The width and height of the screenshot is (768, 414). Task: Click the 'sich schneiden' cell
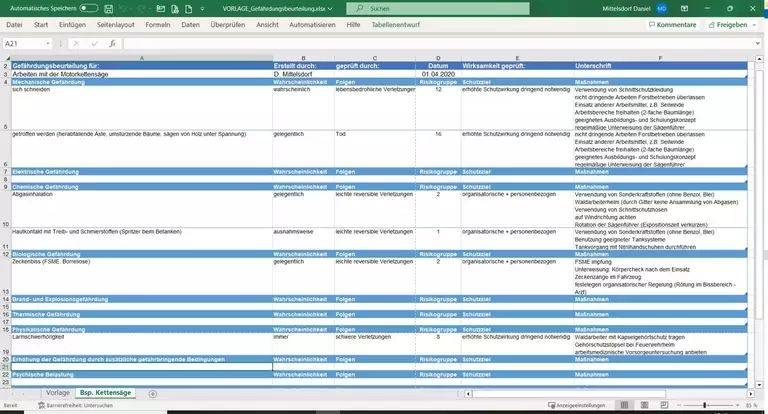142,108
